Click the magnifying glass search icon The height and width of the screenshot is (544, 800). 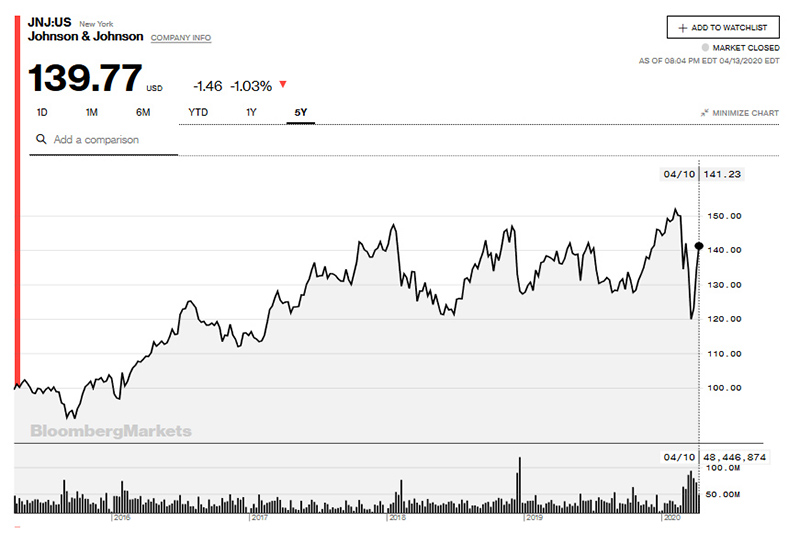pyautogui.click(x=41, y=140)
